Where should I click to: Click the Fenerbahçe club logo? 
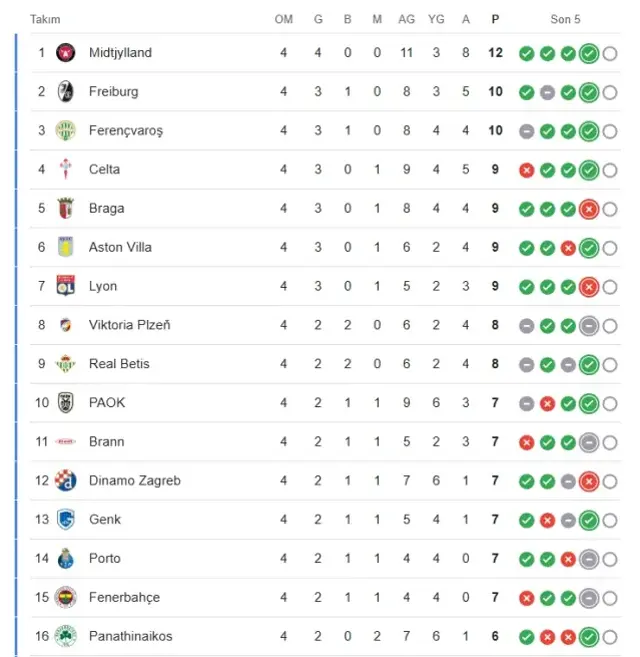tap(66, 597)
